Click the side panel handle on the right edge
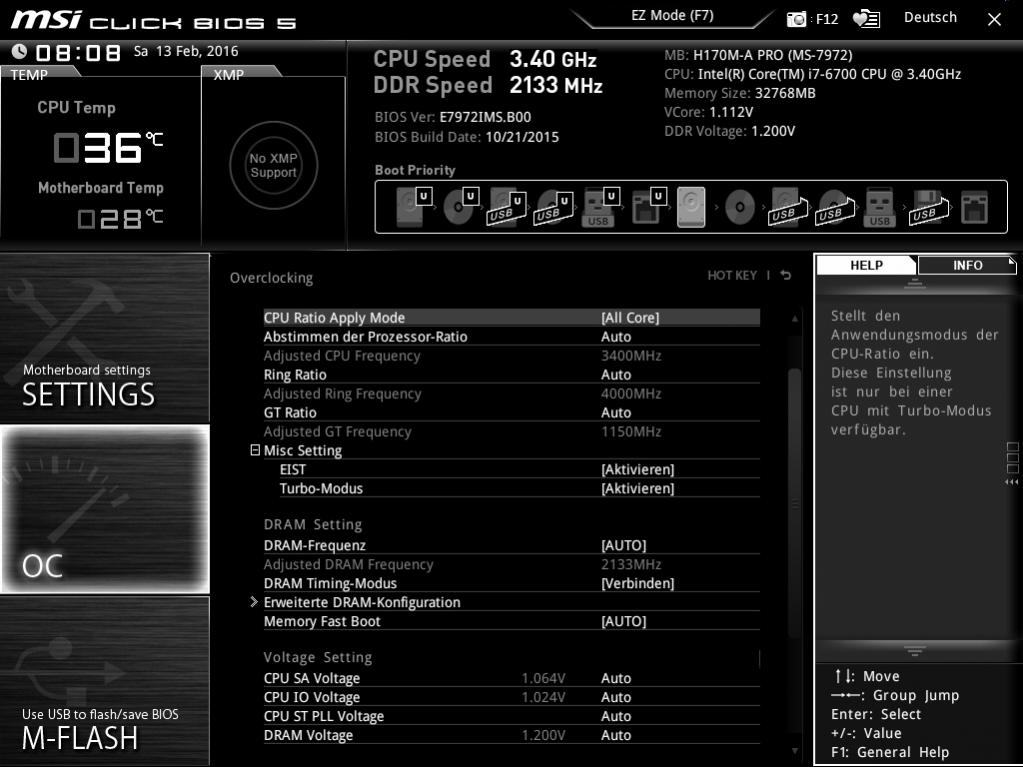Screen dimensions: 1023x767 (1012, 464)
